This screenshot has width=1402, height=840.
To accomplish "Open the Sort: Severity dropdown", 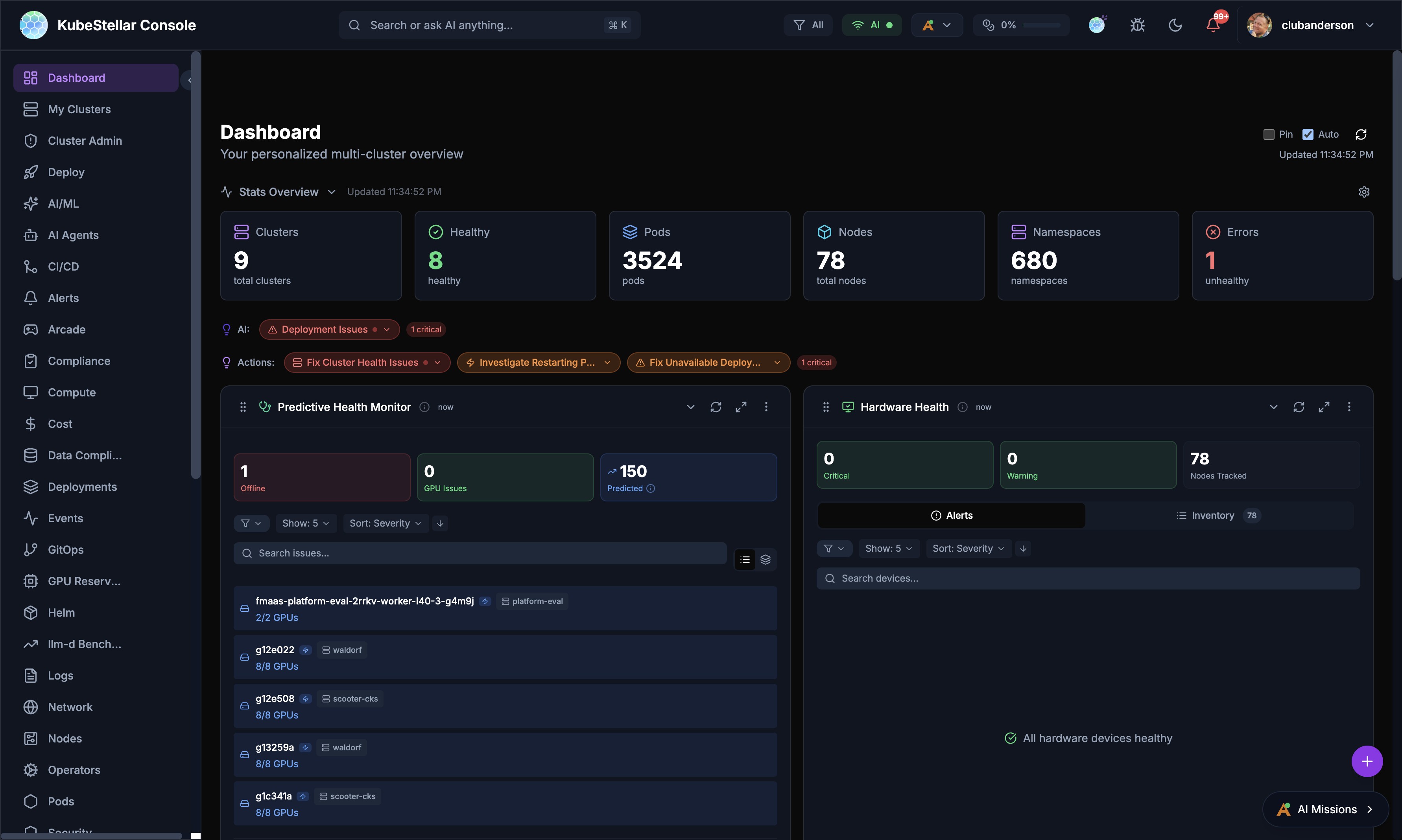I will [386, 523].
